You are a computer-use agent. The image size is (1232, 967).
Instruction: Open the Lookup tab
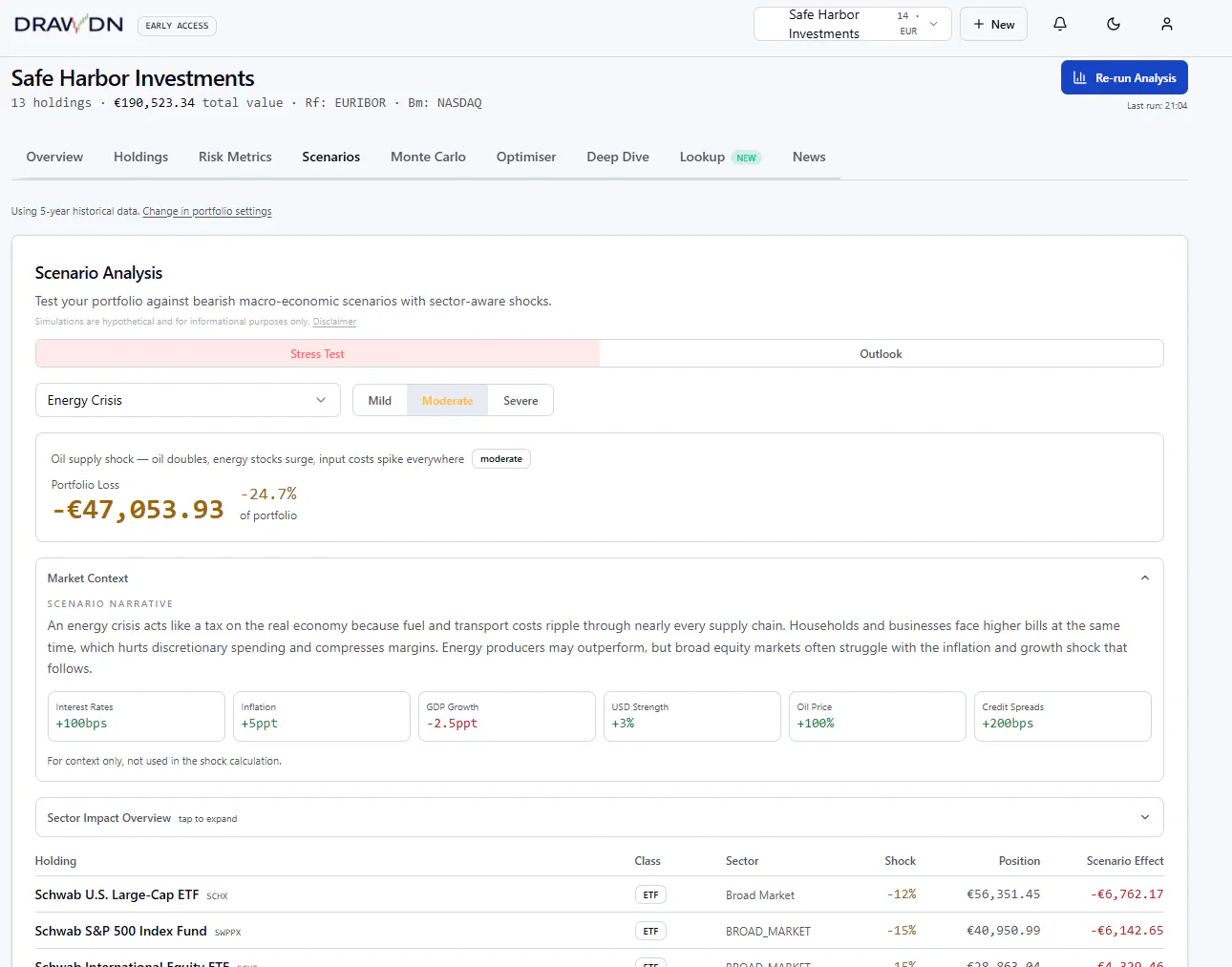(x=720, y=157)
